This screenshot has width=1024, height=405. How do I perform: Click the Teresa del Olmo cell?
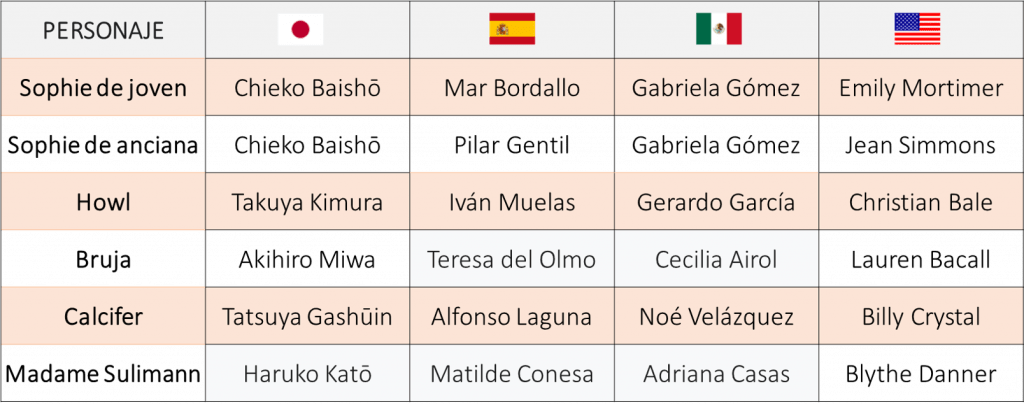[512, 259]
